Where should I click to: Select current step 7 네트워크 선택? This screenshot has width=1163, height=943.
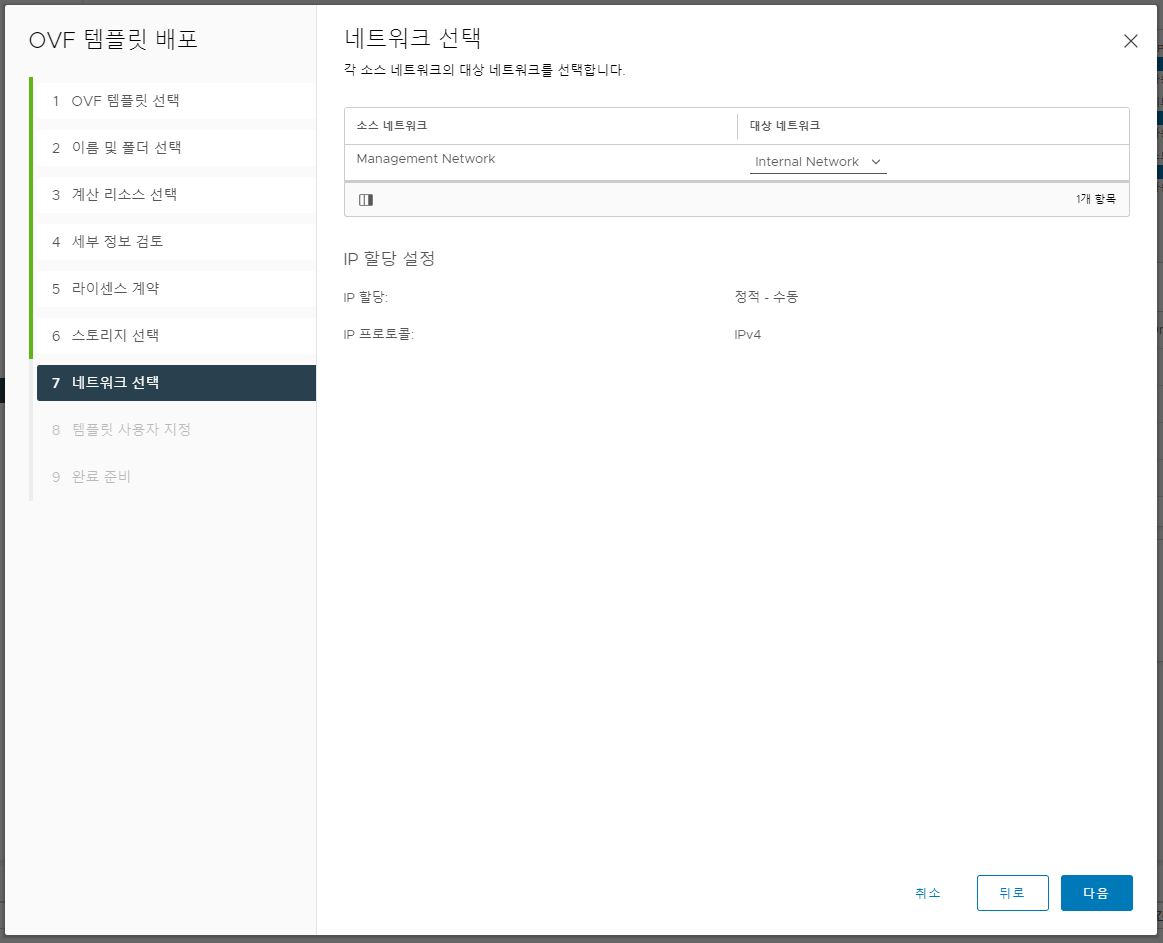pos(177,383)
